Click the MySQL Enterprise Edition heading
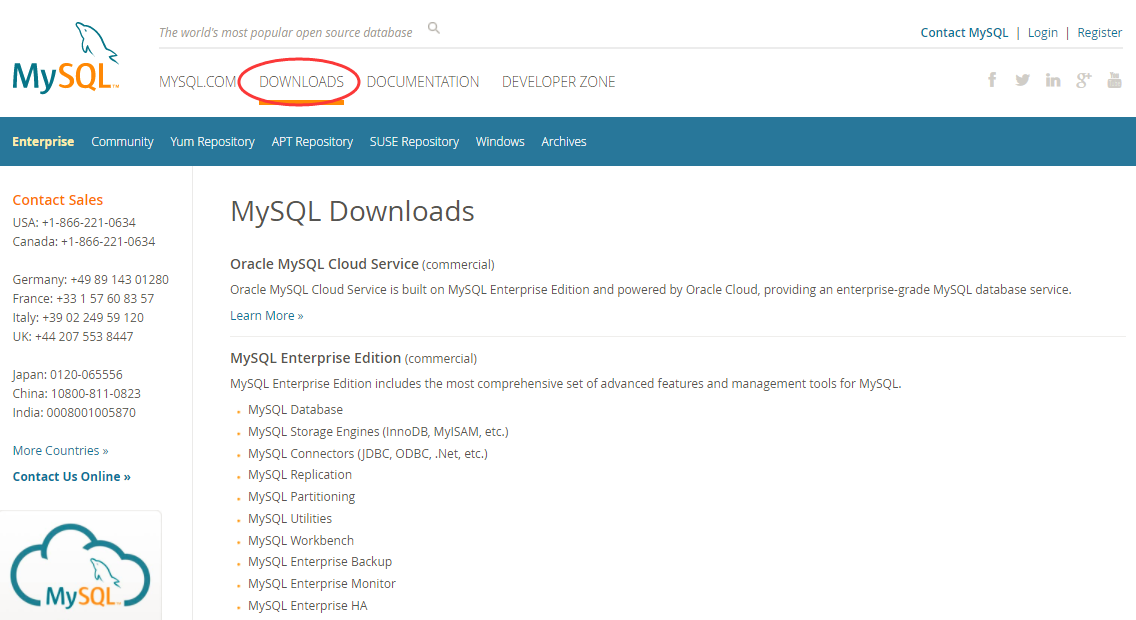 pos(316,358)
